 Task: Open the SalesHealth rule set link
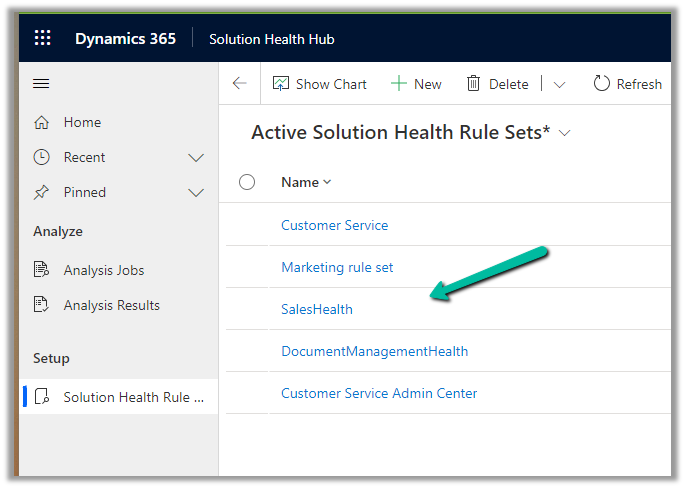[x=317, y=309]
